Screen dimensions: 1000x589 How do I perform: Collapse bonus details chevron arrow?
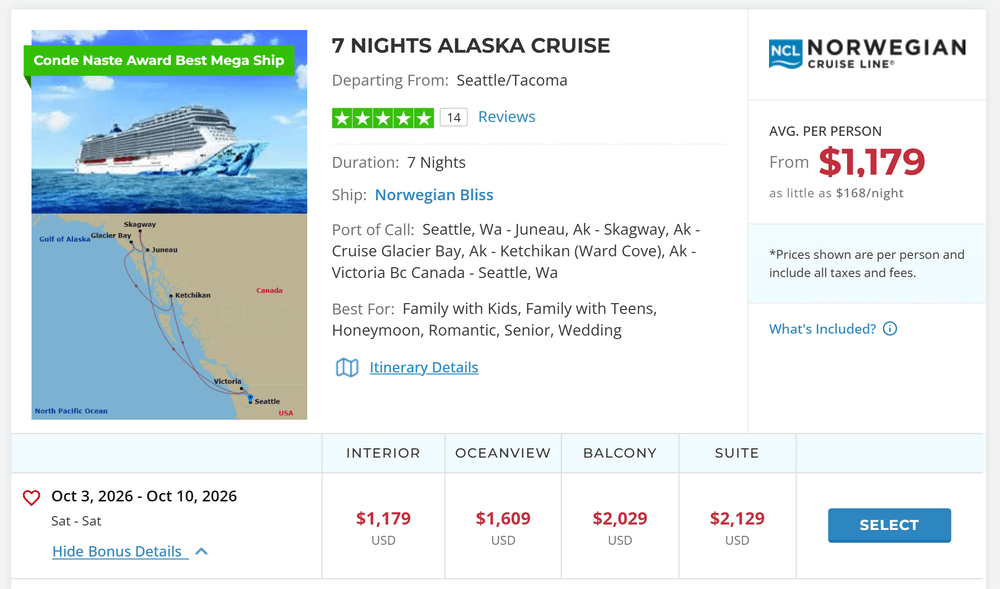point(202,551)
